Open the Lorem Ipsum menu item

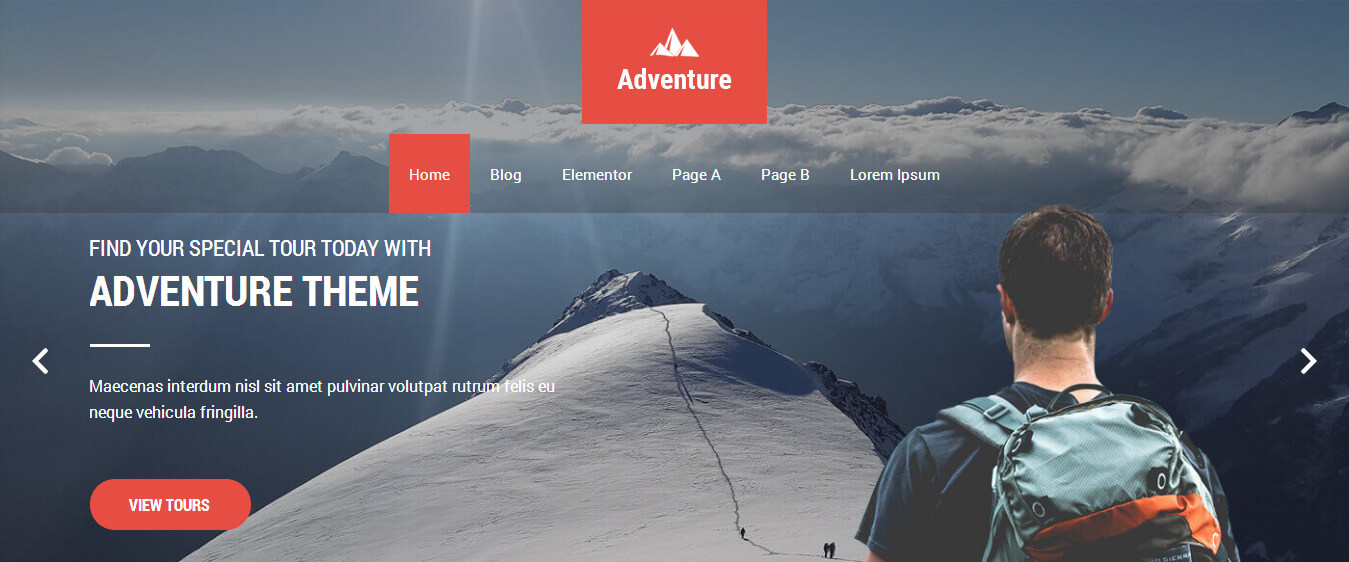(895, 174)
